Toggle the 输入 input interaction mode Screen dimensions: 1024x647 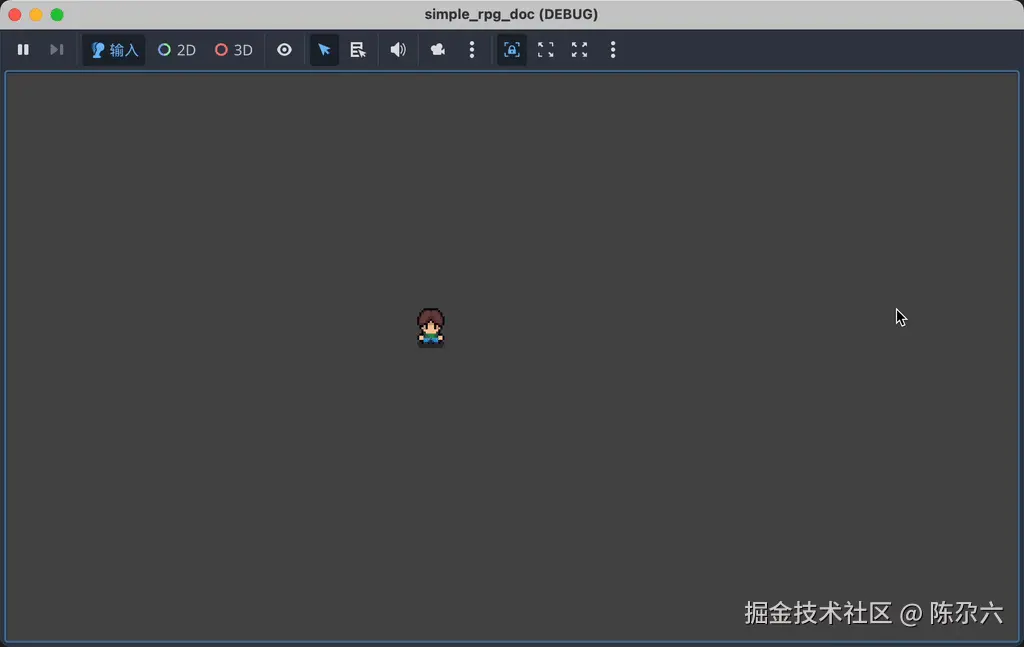tap(113, 49)
